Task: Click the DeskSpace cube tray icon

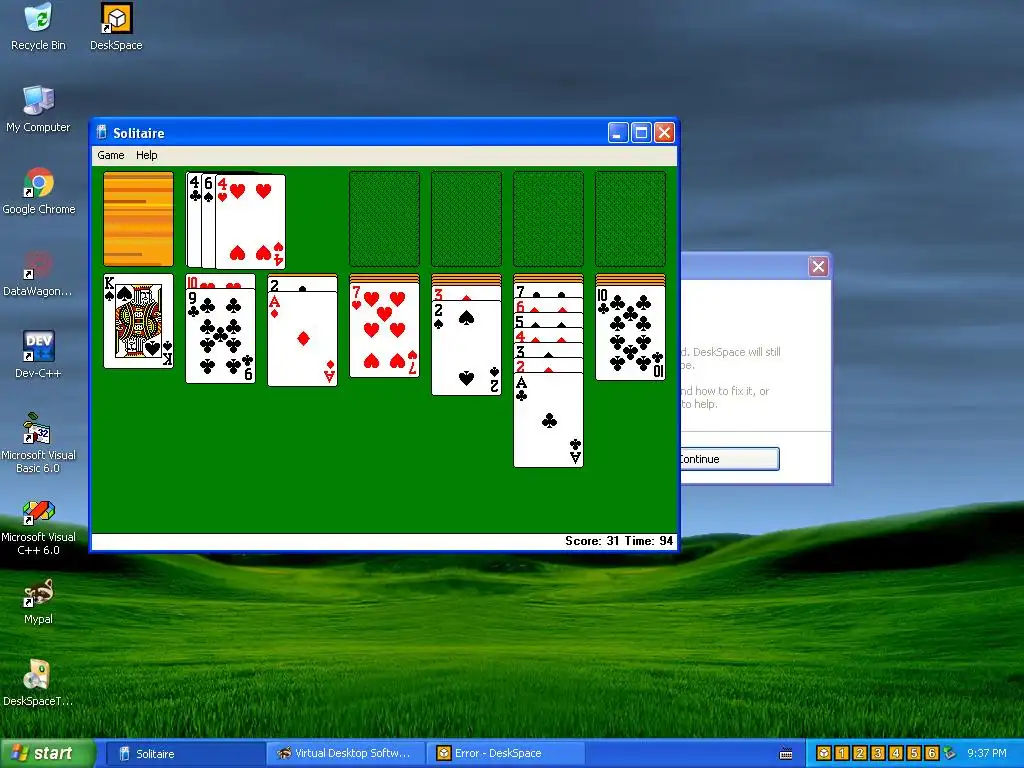Action: [824, 753]
